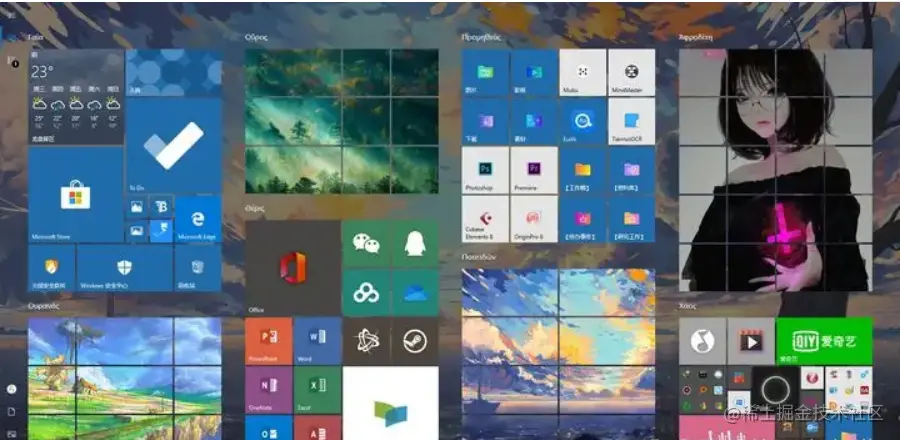Open the OneNote tile
Image resolution: width=901 pixels, height=440 pixels.
click(x=269, y=389)
